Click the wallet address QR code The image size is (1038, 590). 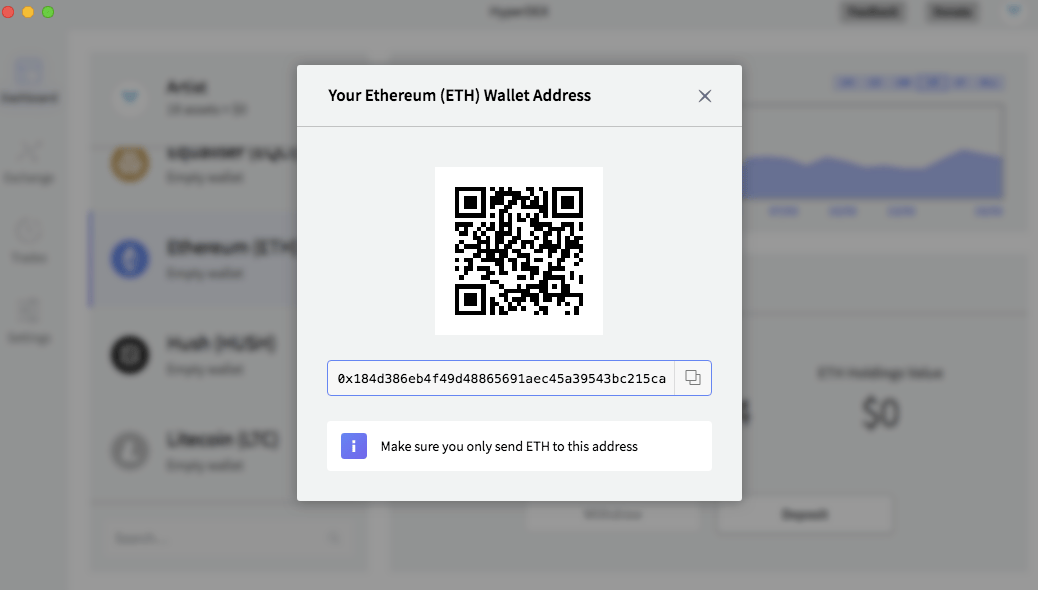tap(519, 251)
